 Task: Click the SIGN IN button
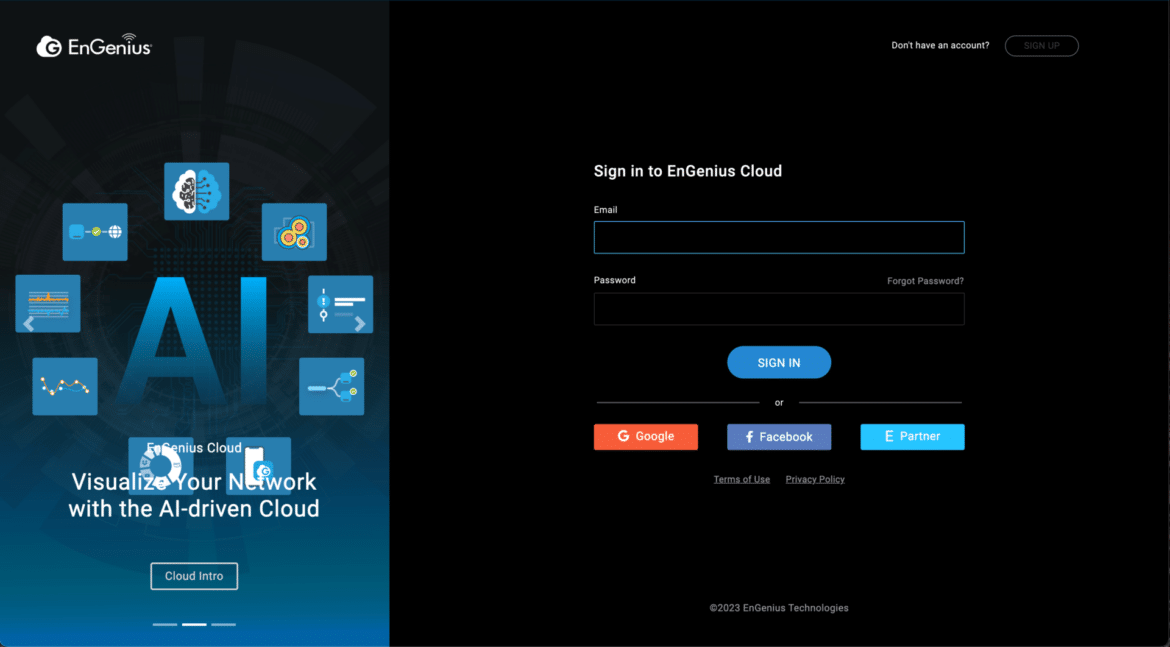click(x=779, y=363)
